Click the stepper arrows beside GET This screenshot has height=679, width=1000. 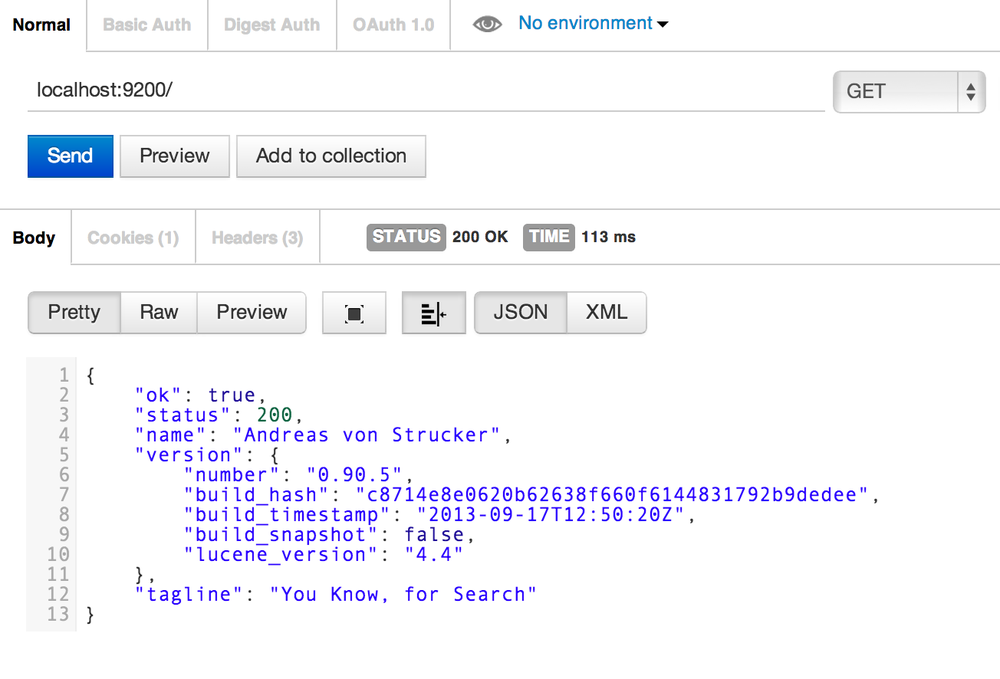[x=970, y=91]
